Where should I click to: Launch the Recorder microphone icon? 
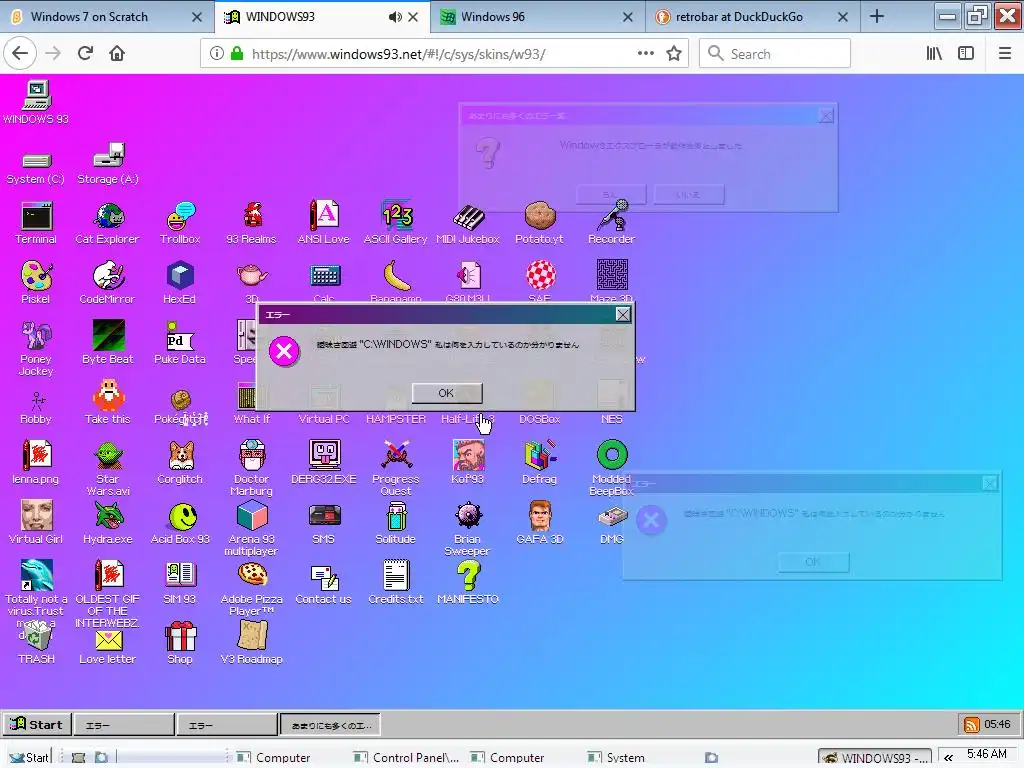tap(612, 223)
